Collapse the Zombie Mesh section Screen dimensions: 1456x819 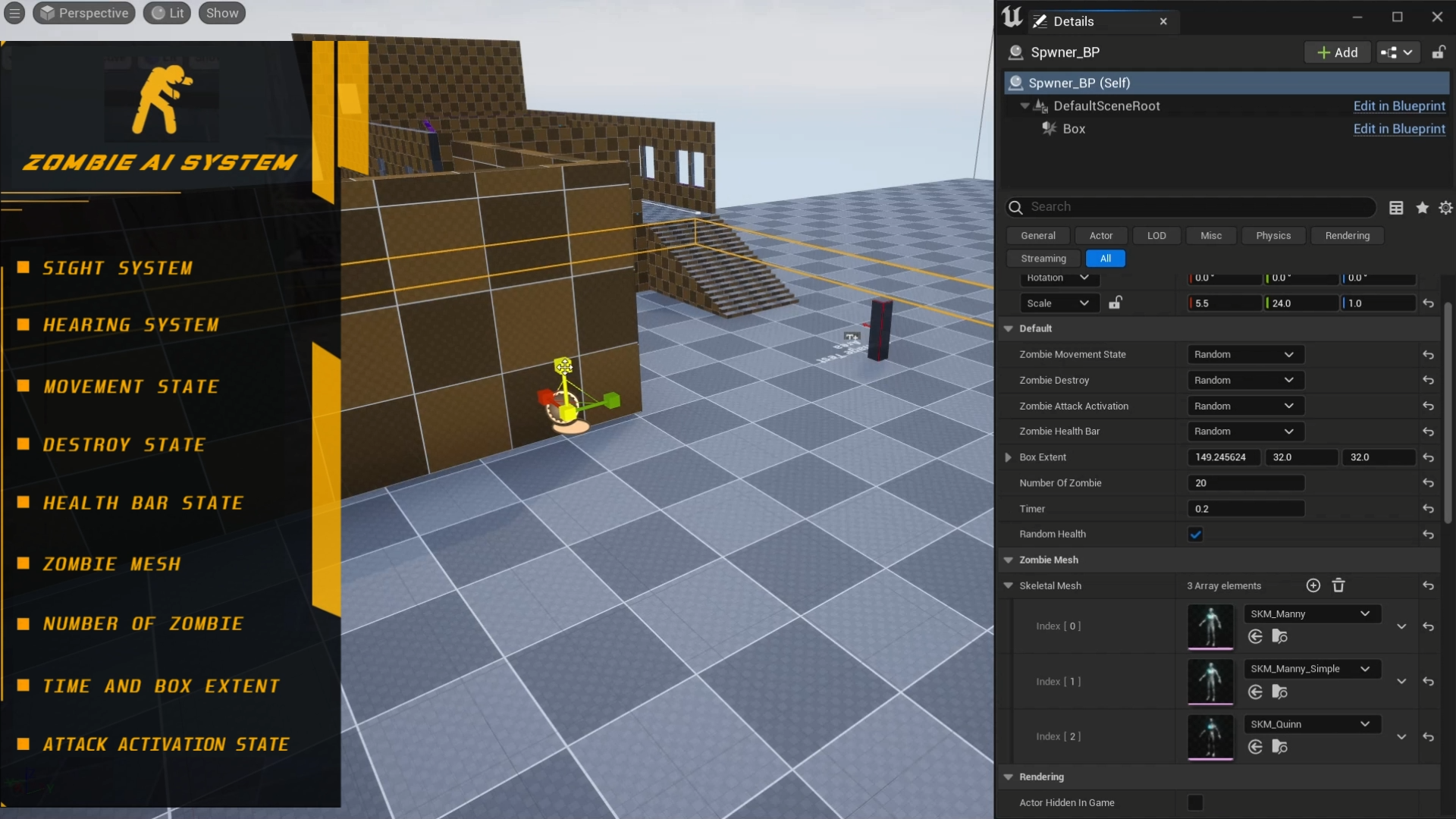[1009, 560]
